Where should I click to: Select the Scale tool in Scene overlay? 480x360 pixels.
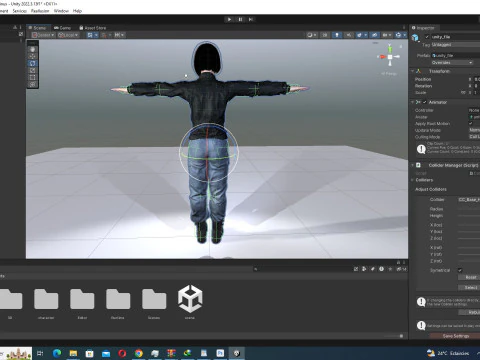pyautogui.click(x=33, y=70)
